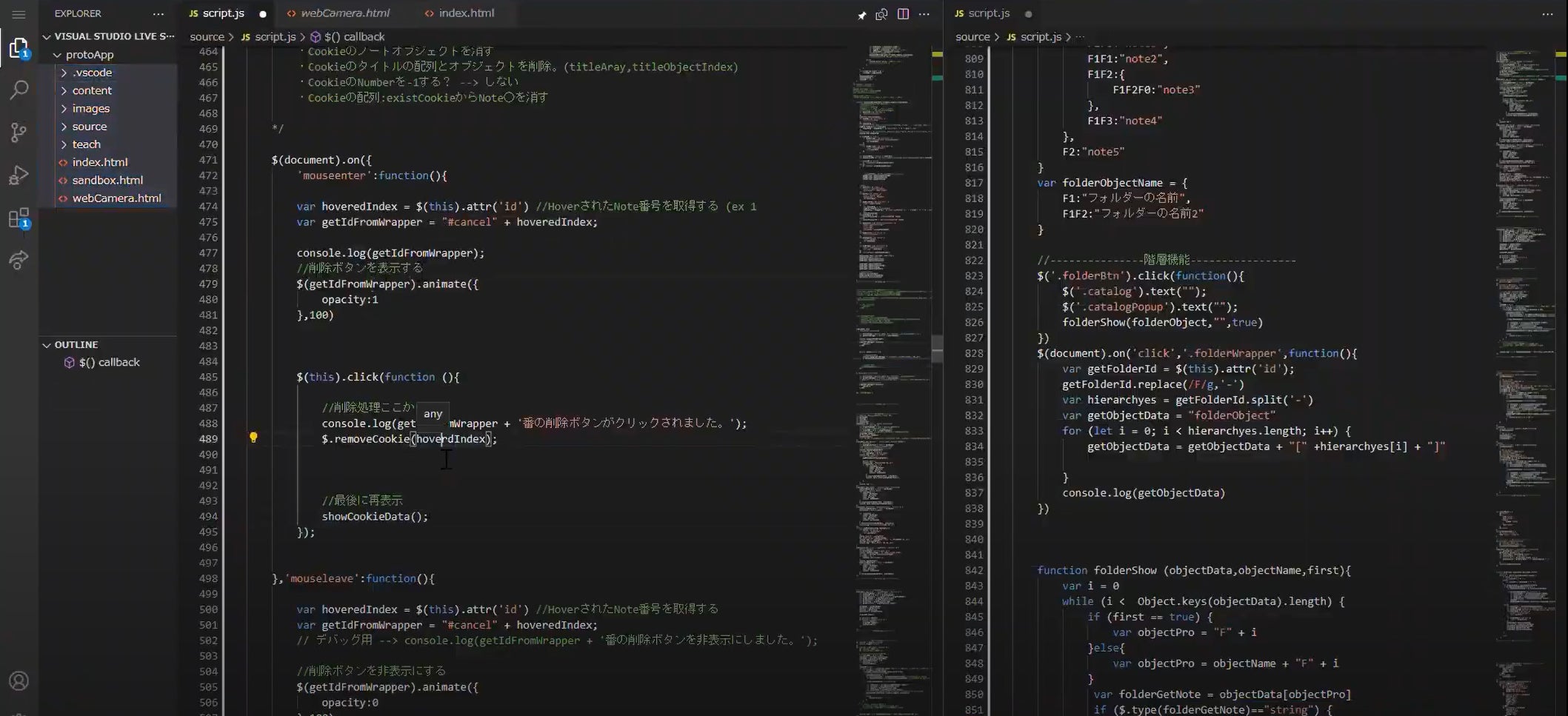Switch to the index.html editor tab
This screenshot has height=716, width=1568.
pyautogui.click(x=466, y=13)
